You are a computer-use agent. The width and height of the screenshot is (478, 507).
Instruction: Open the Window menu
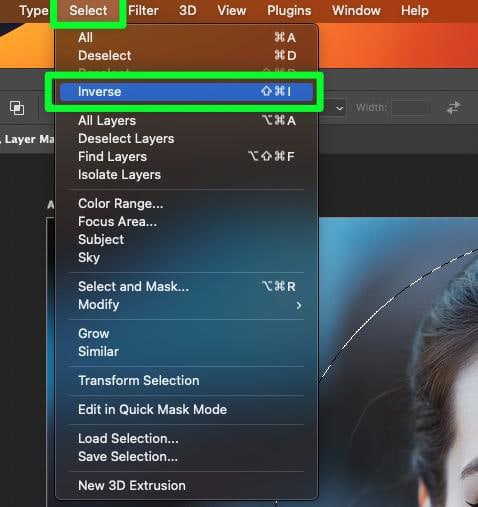click(x=356, y=11)
